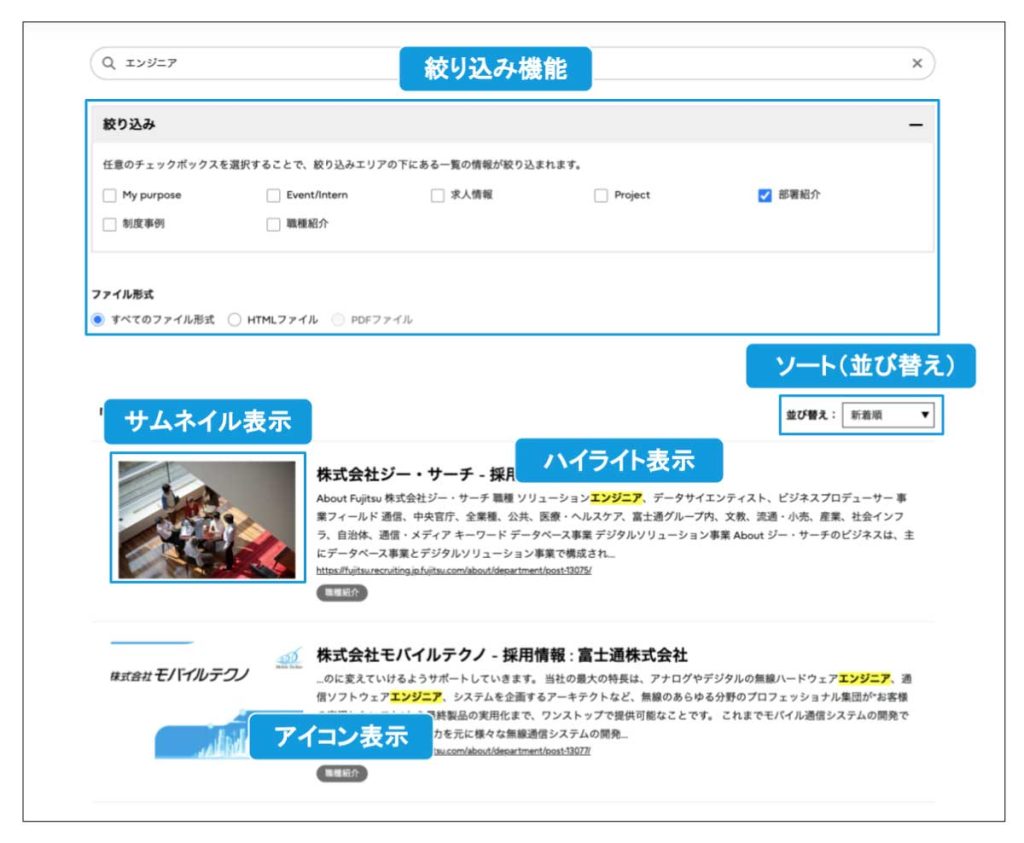1024x843 pixels.
Task: Click the 職種紹介 tag under first result
Action: [x=342, y=593]
